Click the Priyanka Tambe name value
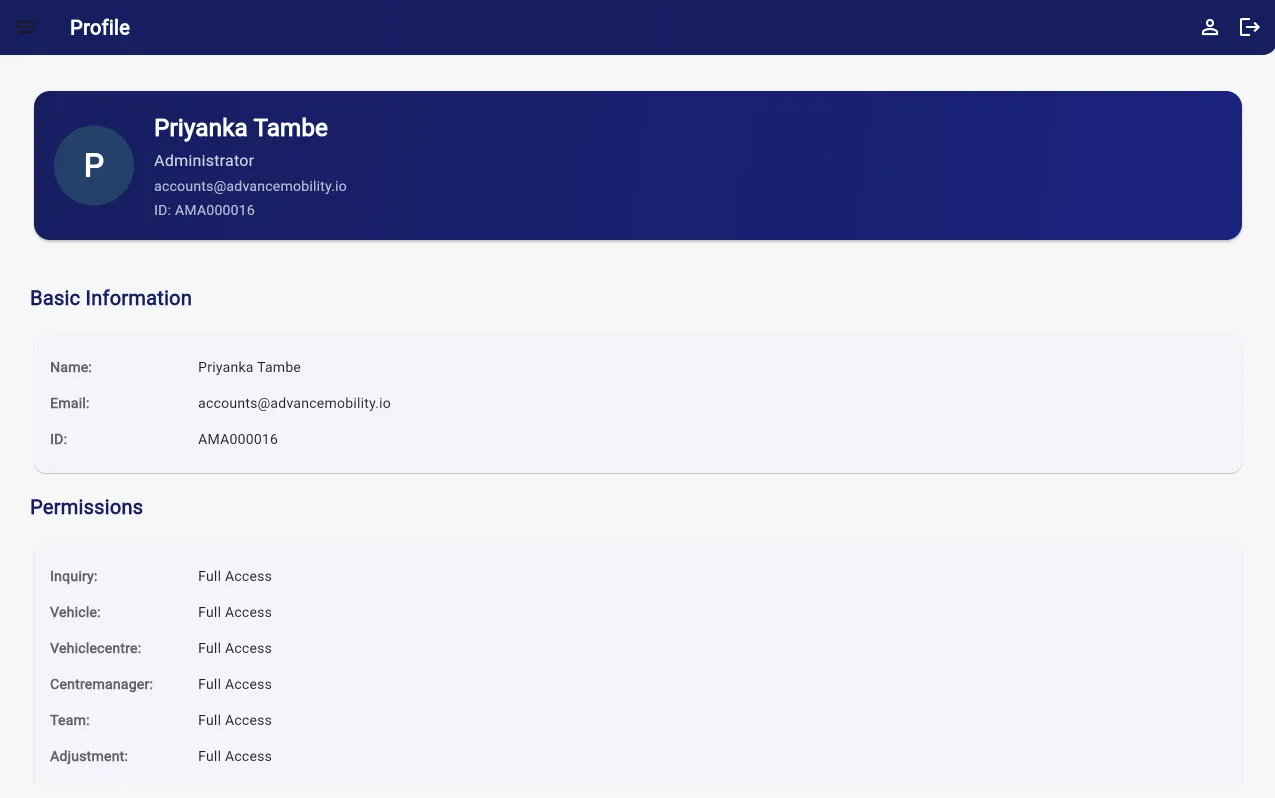The image size is (1275, 798). 249,367
